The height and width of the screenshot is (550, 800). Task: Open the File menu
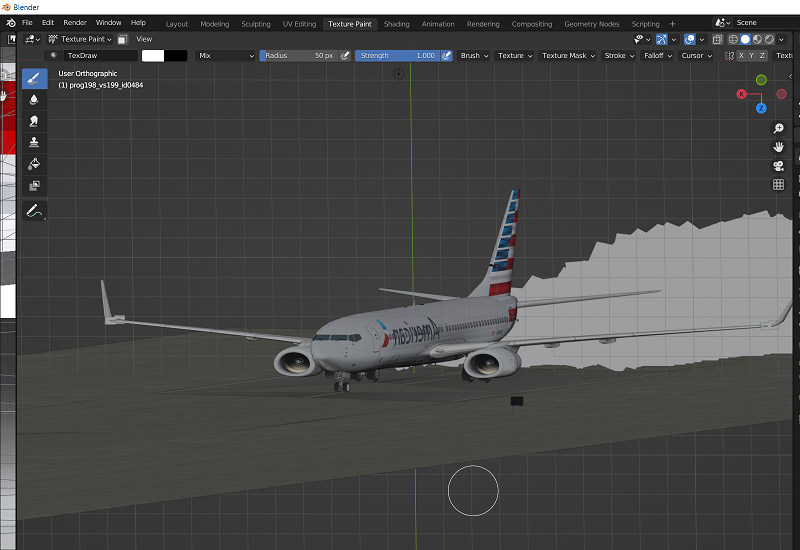[x=27, y=22]
